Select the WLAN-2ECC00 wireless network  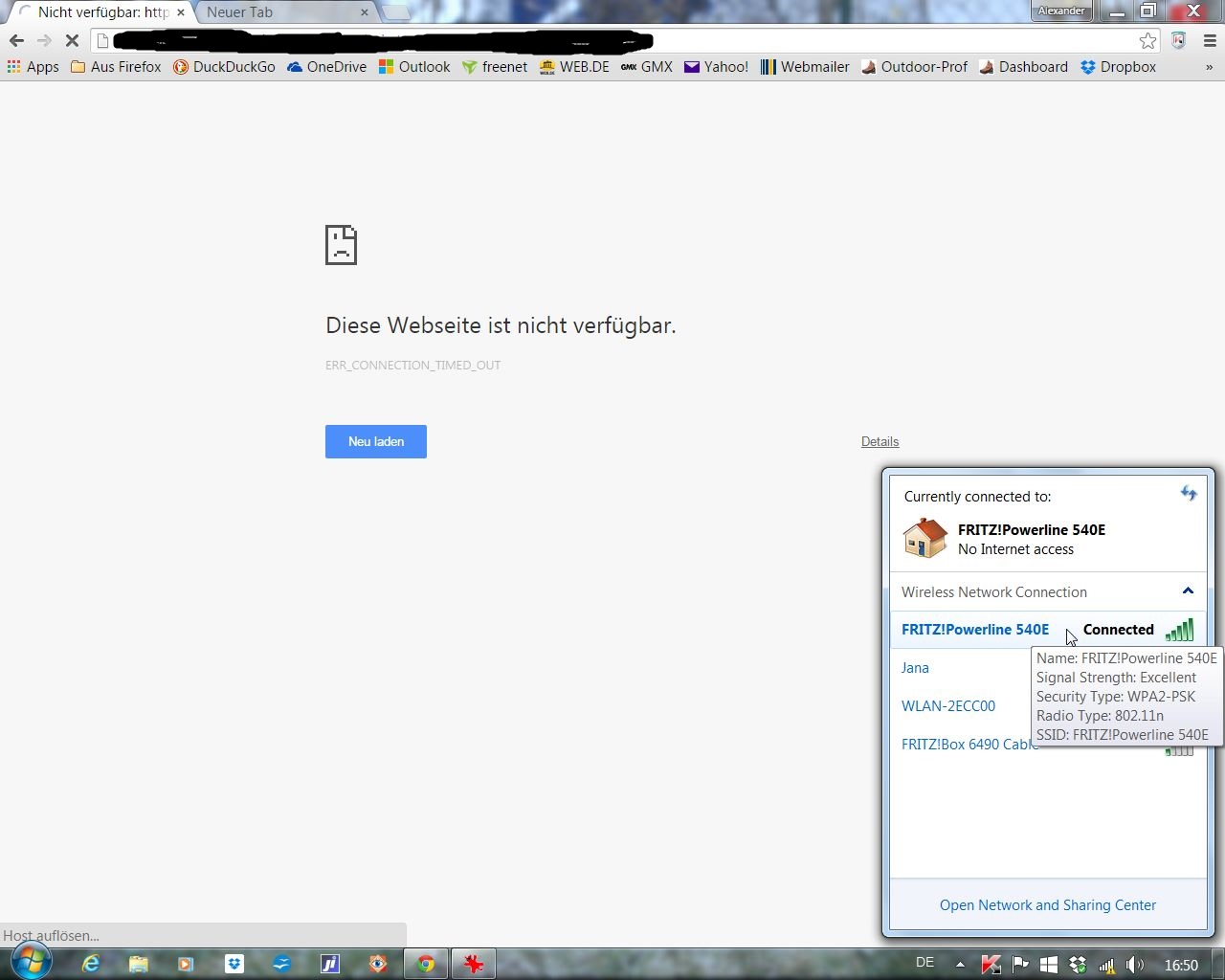pos(948,706)
